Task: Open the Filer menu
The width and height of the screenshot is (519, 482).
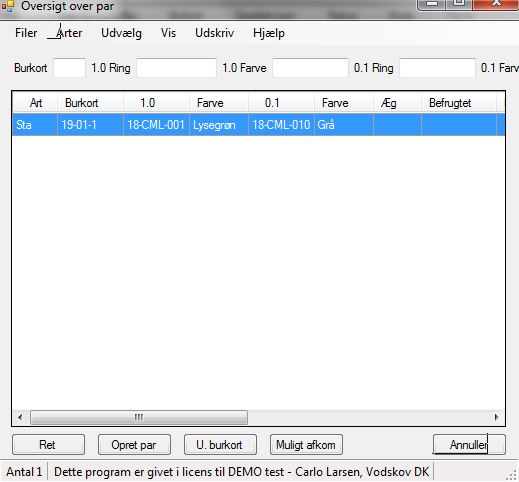Action: [26, 33]
